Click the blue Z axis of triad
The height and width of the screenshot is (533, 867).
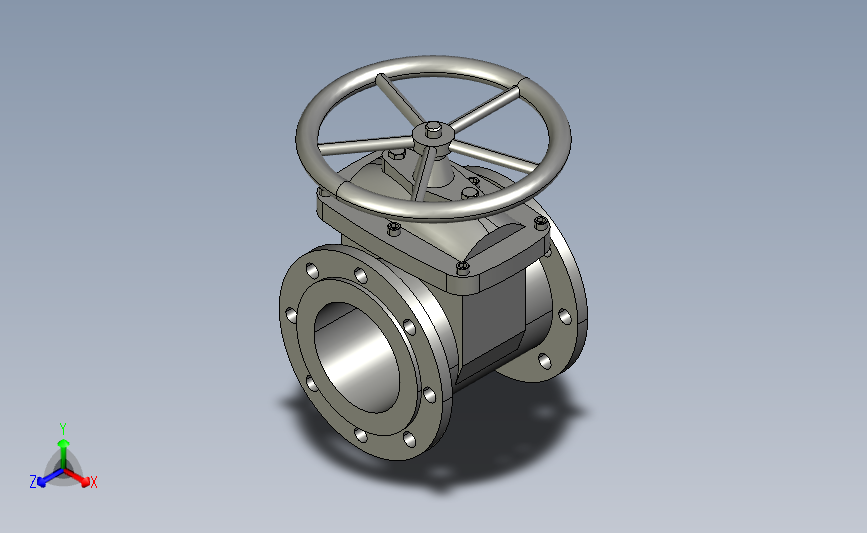click(50, 478)
